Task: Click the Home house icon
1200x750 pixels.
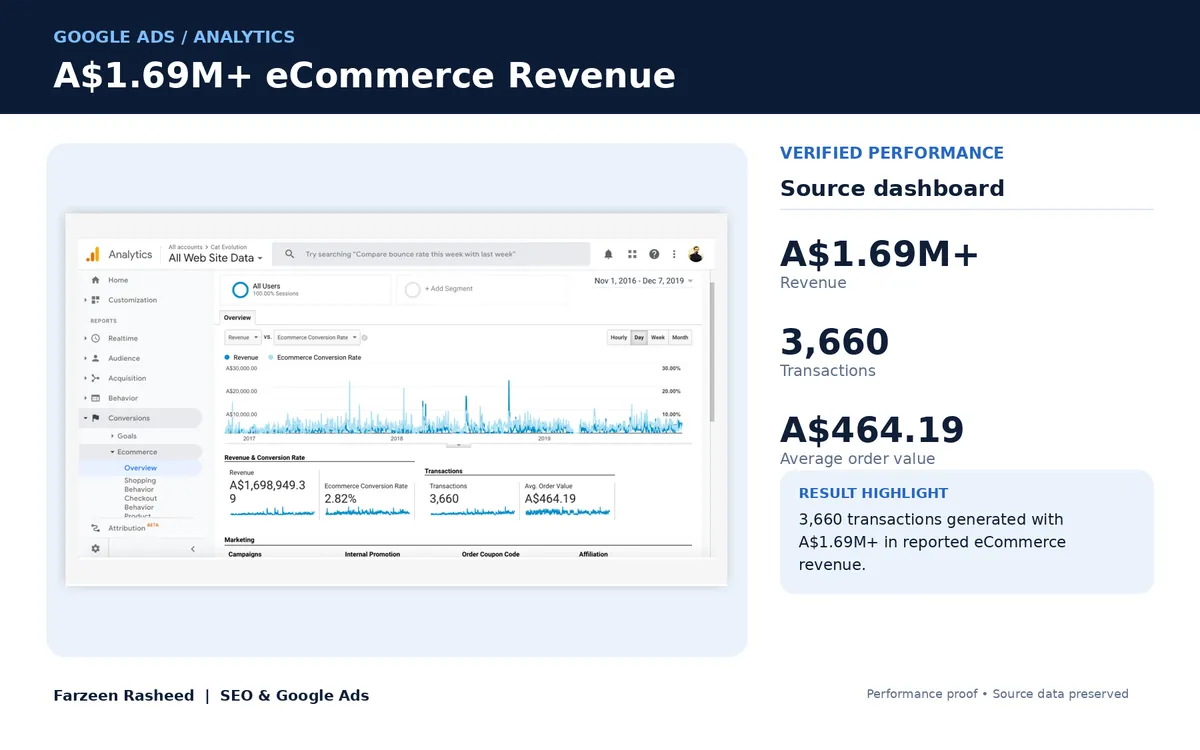Action: tap(95, 280)
